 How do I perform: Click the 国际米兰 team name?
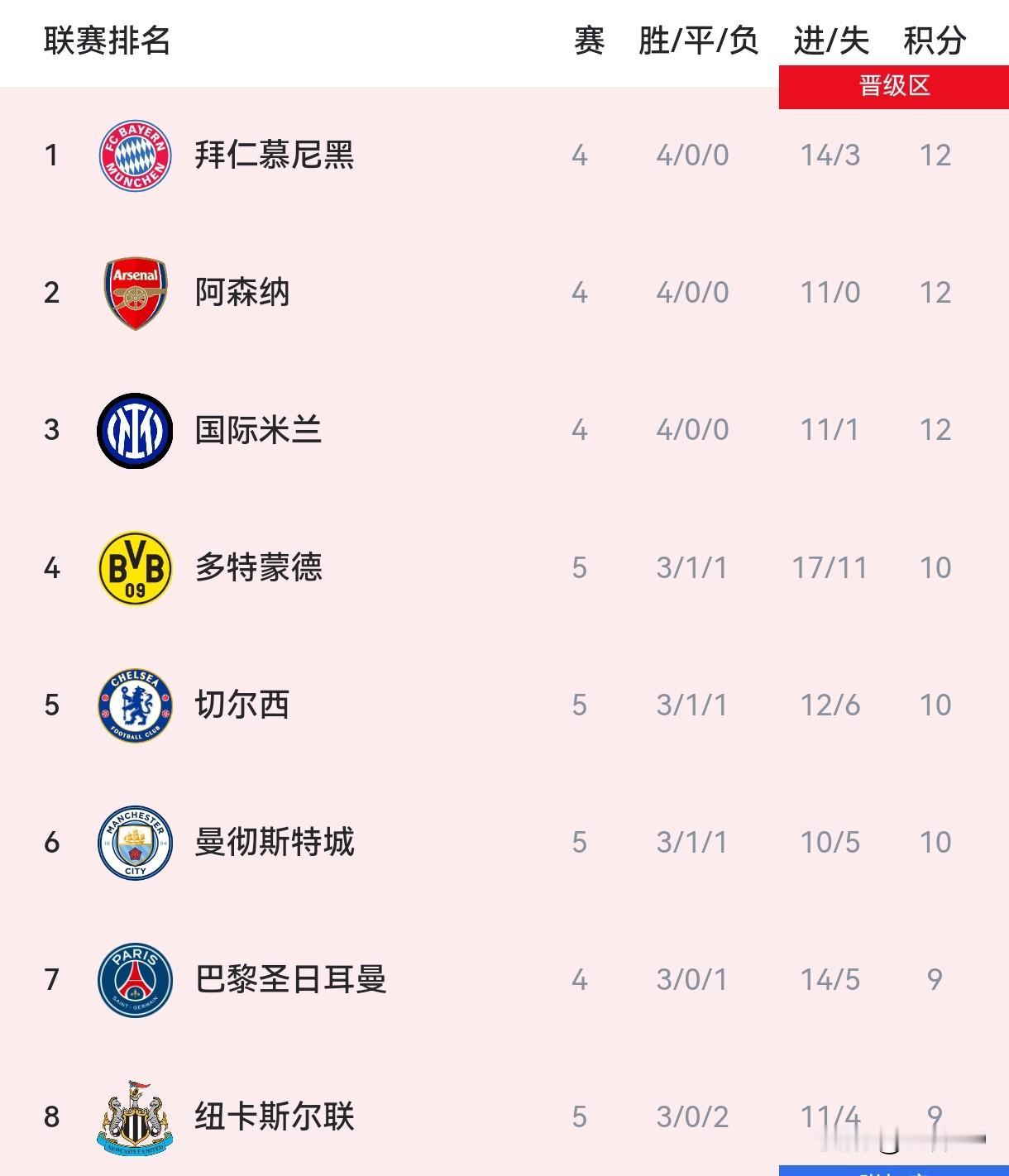[x=258, y=430]
